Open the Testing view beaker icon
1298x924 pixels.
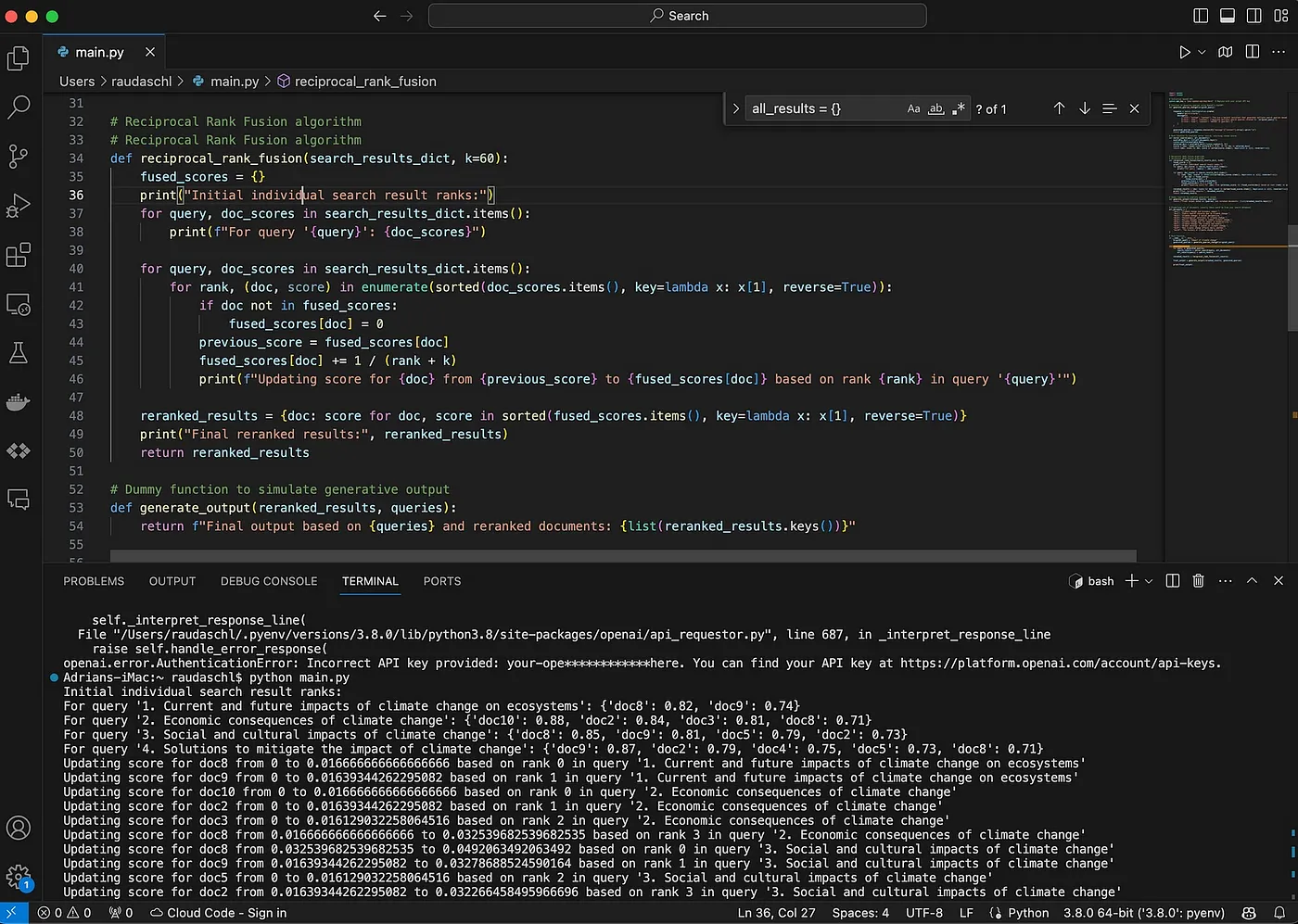click(19, 352)
